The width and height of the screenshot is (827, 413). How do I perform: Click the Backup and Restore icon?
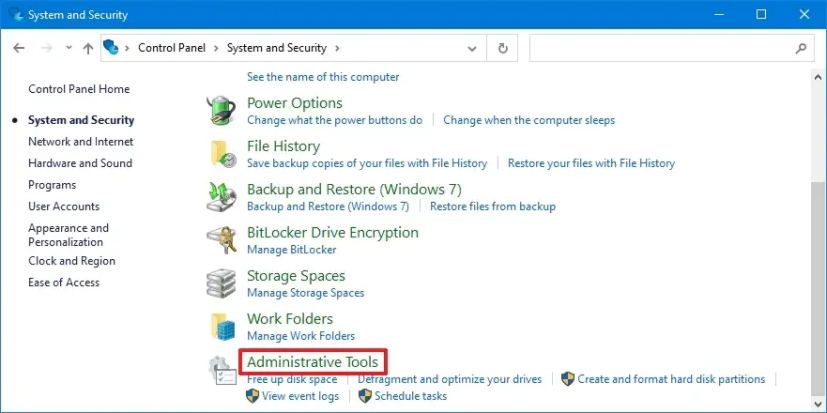point(222,195)
